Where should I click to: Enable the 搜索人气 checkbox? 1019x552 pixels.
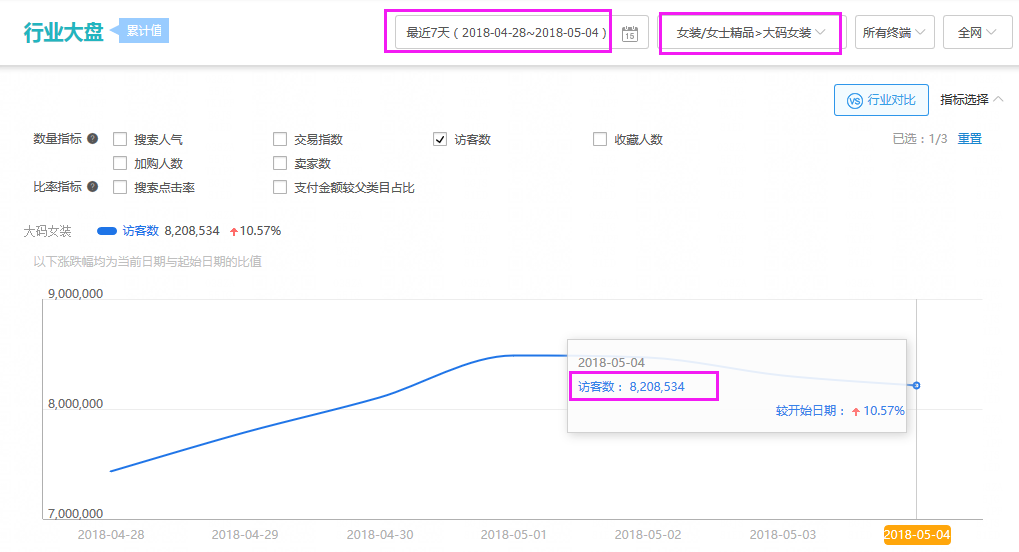pyautogui.click(x=120, y=140)
